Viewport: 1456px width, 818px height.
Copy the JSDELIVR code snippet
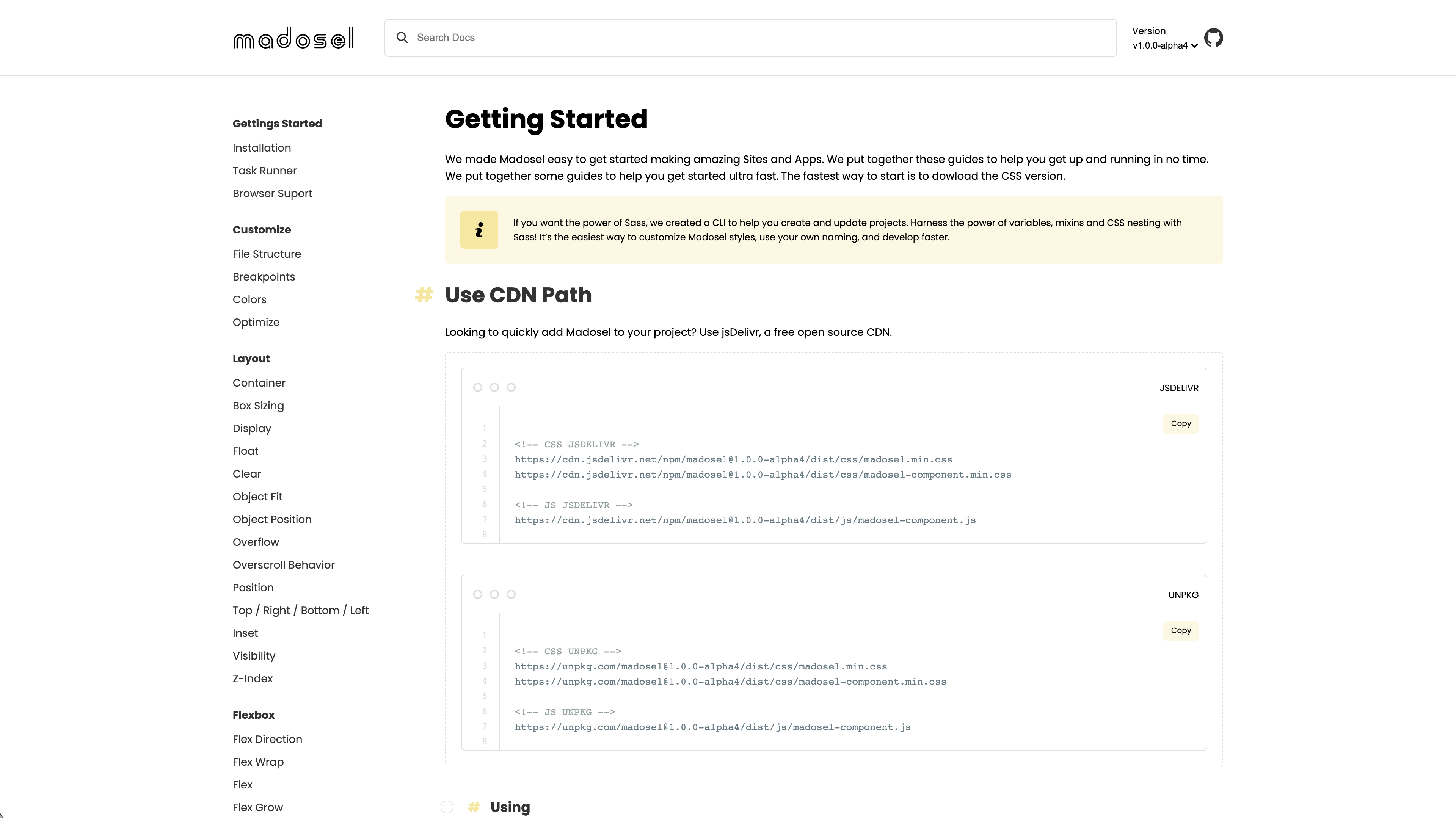point(1181,423)
